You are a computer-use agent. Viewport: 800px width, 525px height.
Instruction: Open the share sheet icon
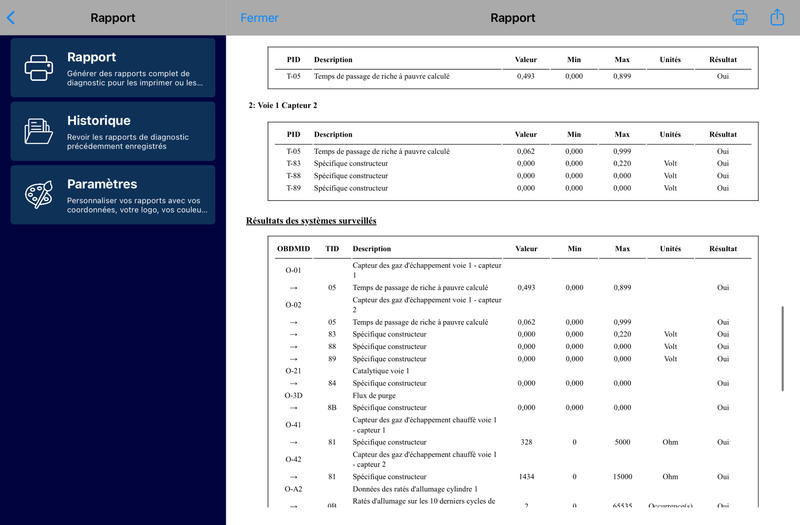(x=777, y=17)
